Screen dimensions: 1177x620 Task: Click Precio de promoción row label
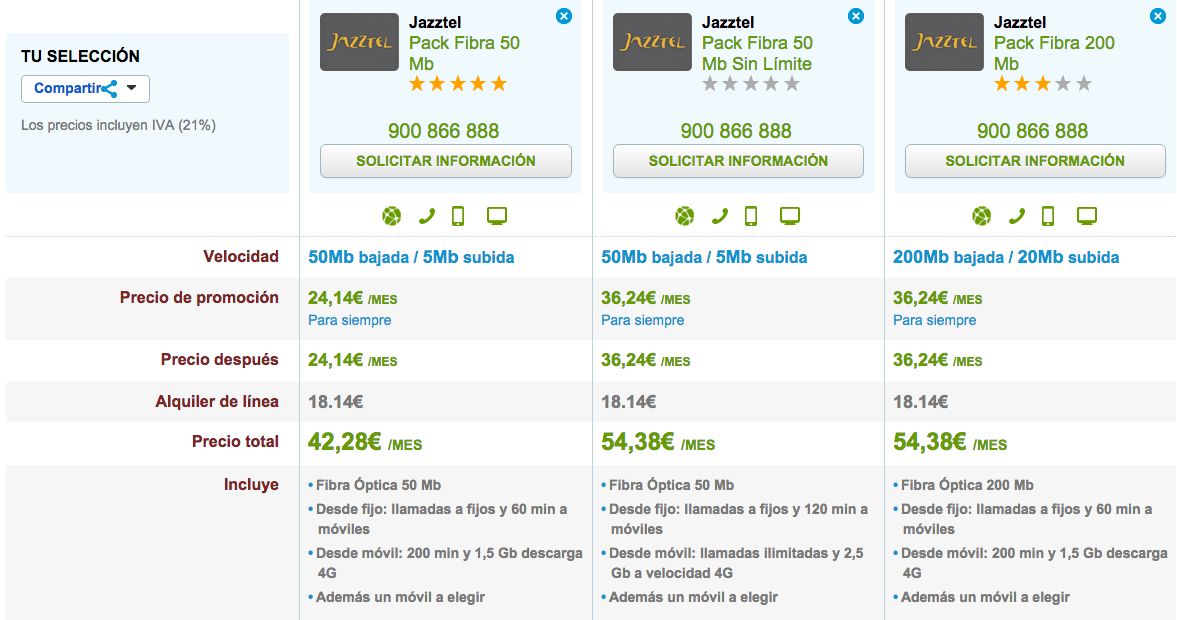(x=199, y=298)
